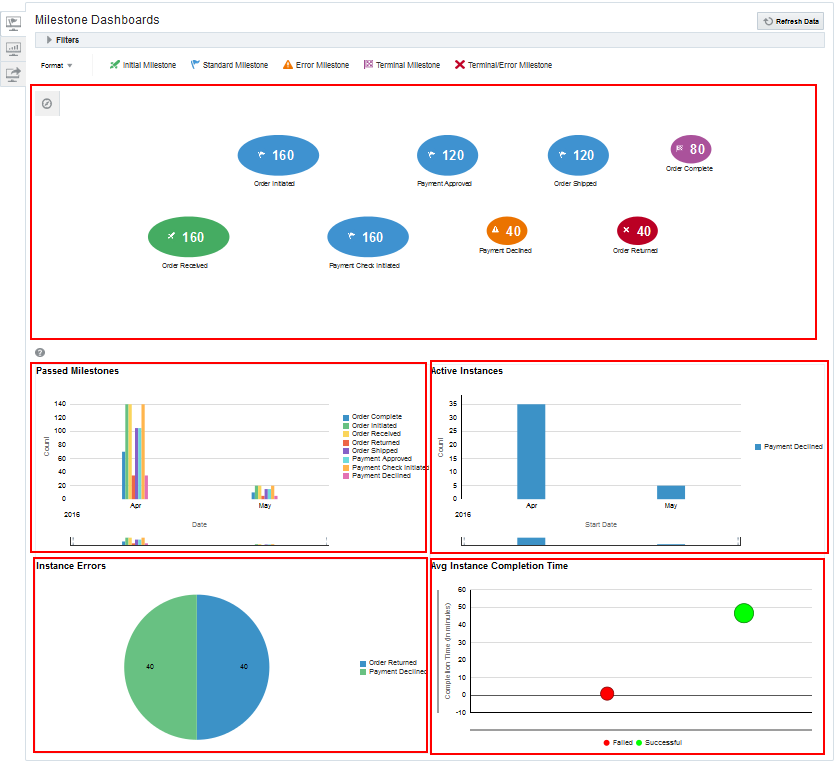
Task: Click Order Returned legend in Instance Errors
Action: pyautogui.click(x=388, y=663)
